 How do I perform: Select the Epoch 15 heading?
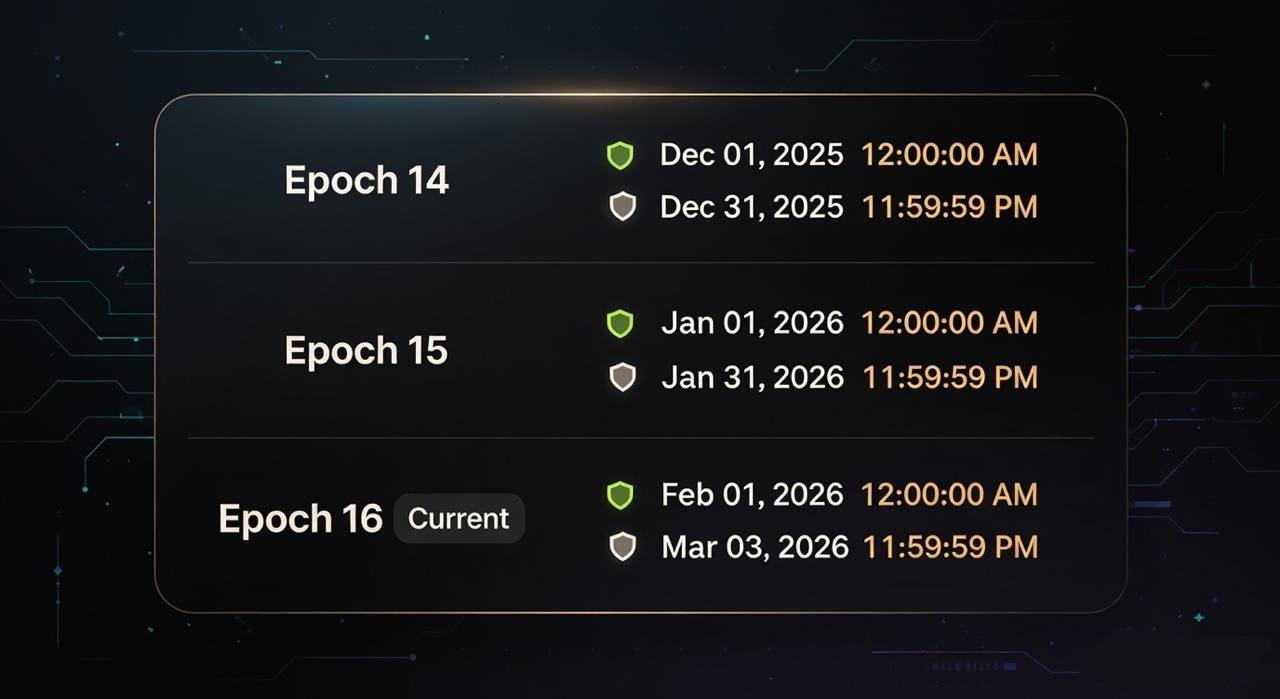(x=366, y=351)
